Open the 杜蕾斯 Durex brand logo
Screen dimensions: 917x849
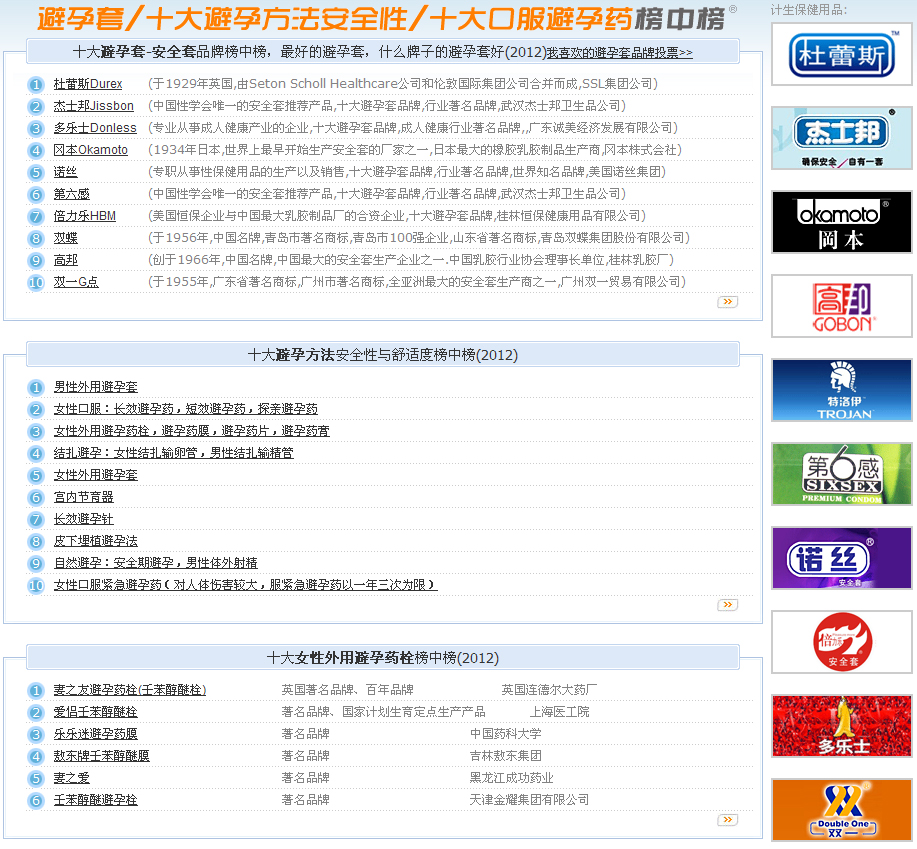(x=842, y=54)
